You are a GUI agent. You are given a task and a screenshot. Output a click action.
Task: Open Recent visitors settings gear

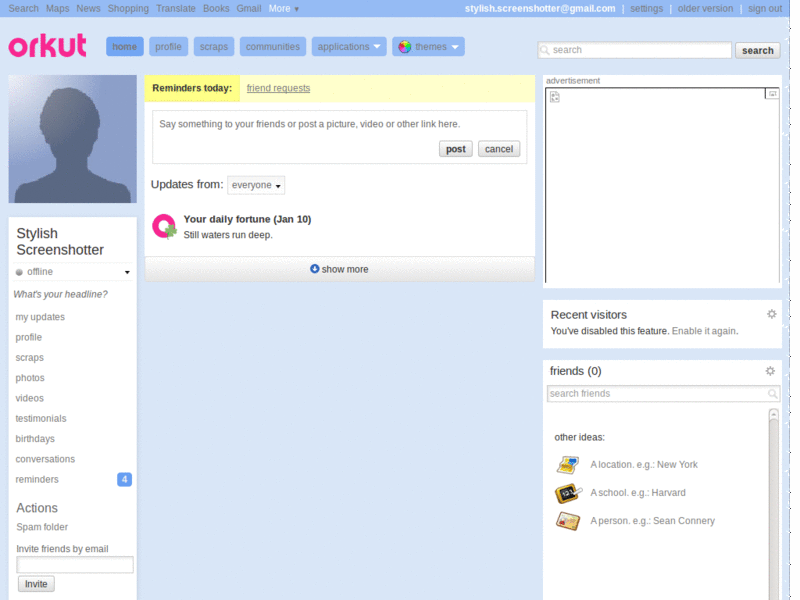point(771,314)
